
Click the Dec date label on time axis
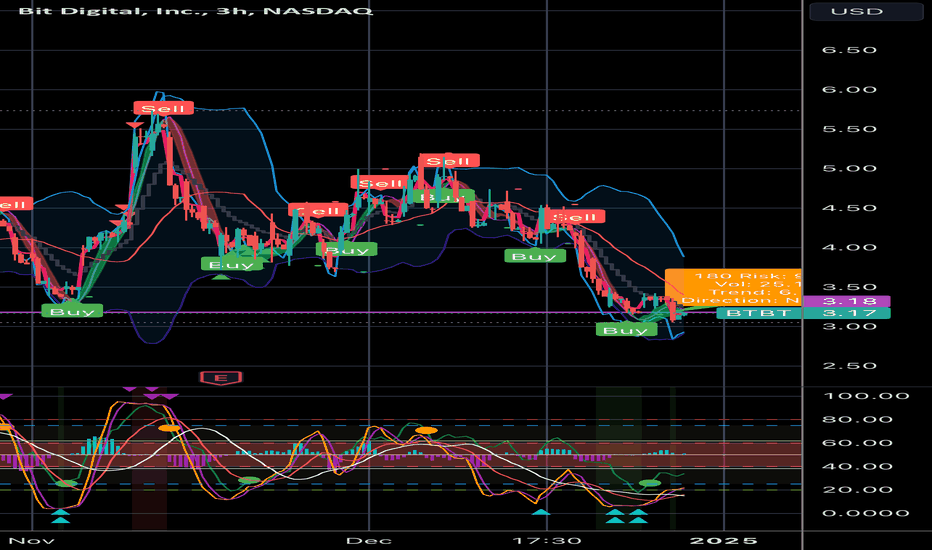point(369,540)
